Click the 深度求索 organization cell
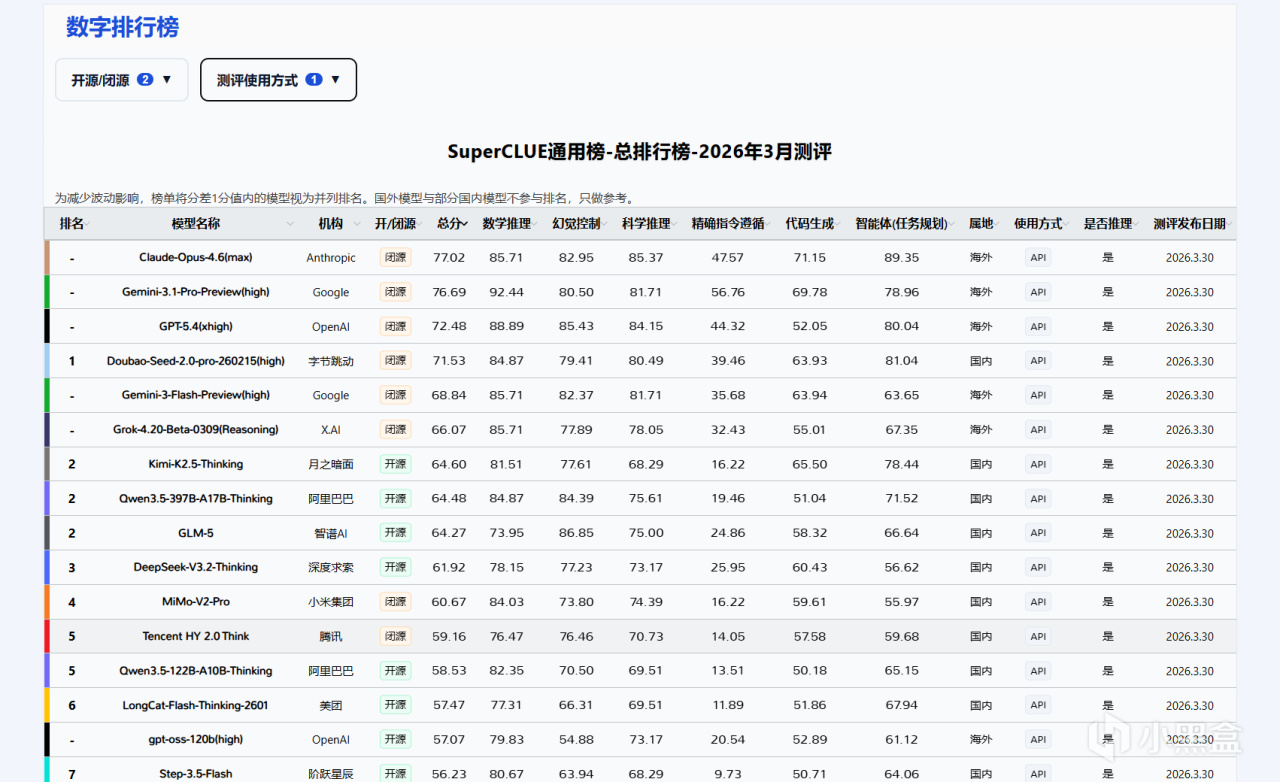Viewport: 1280px width, 782px height. point(331,567)
